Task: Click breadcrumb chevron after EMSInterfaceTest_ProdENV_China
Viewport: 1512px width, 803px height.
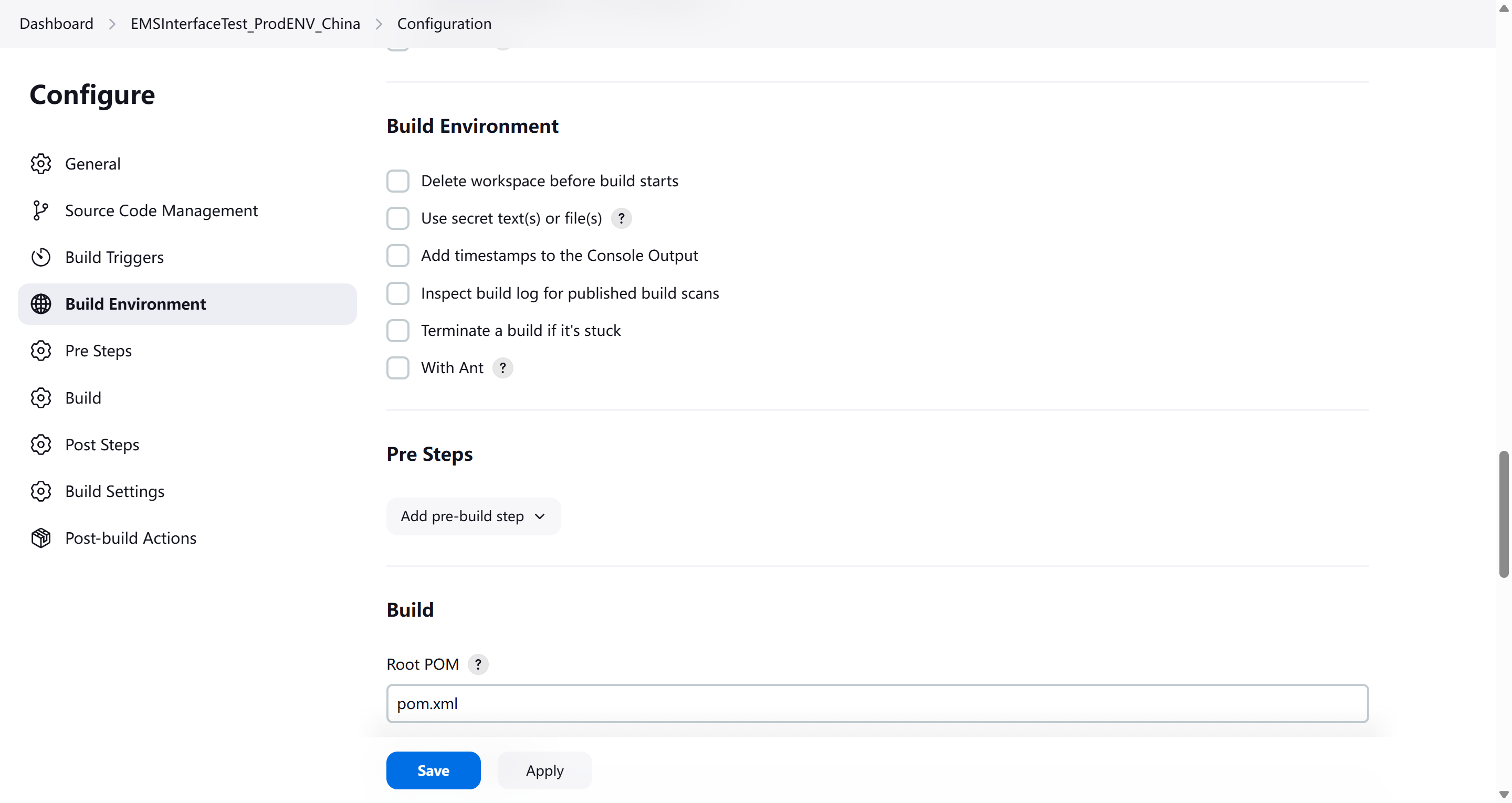Action: coord(379,24)
